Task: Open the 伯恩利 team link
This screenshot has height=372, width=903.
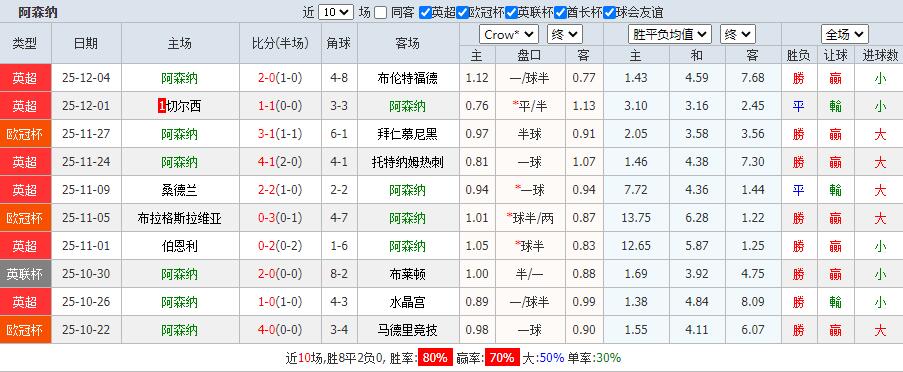Action: [180, 246]
